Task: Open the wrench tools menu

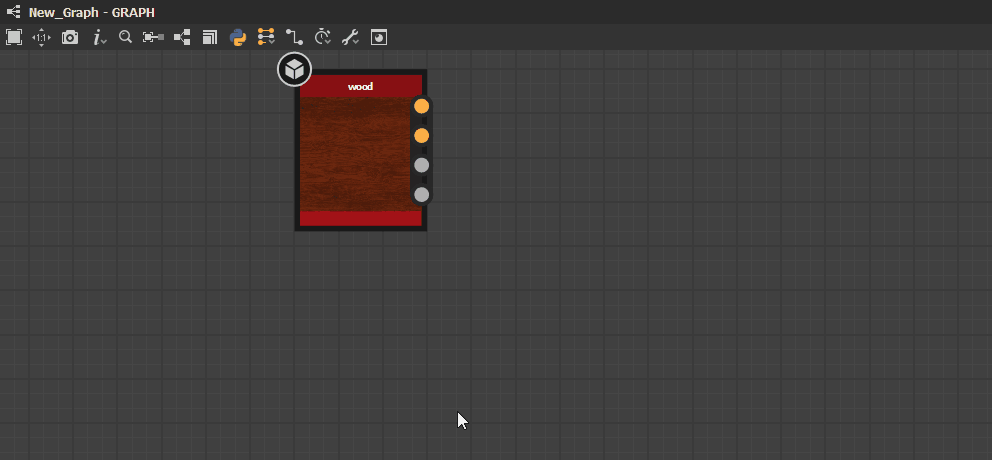Action: click(x=350, y=37)
